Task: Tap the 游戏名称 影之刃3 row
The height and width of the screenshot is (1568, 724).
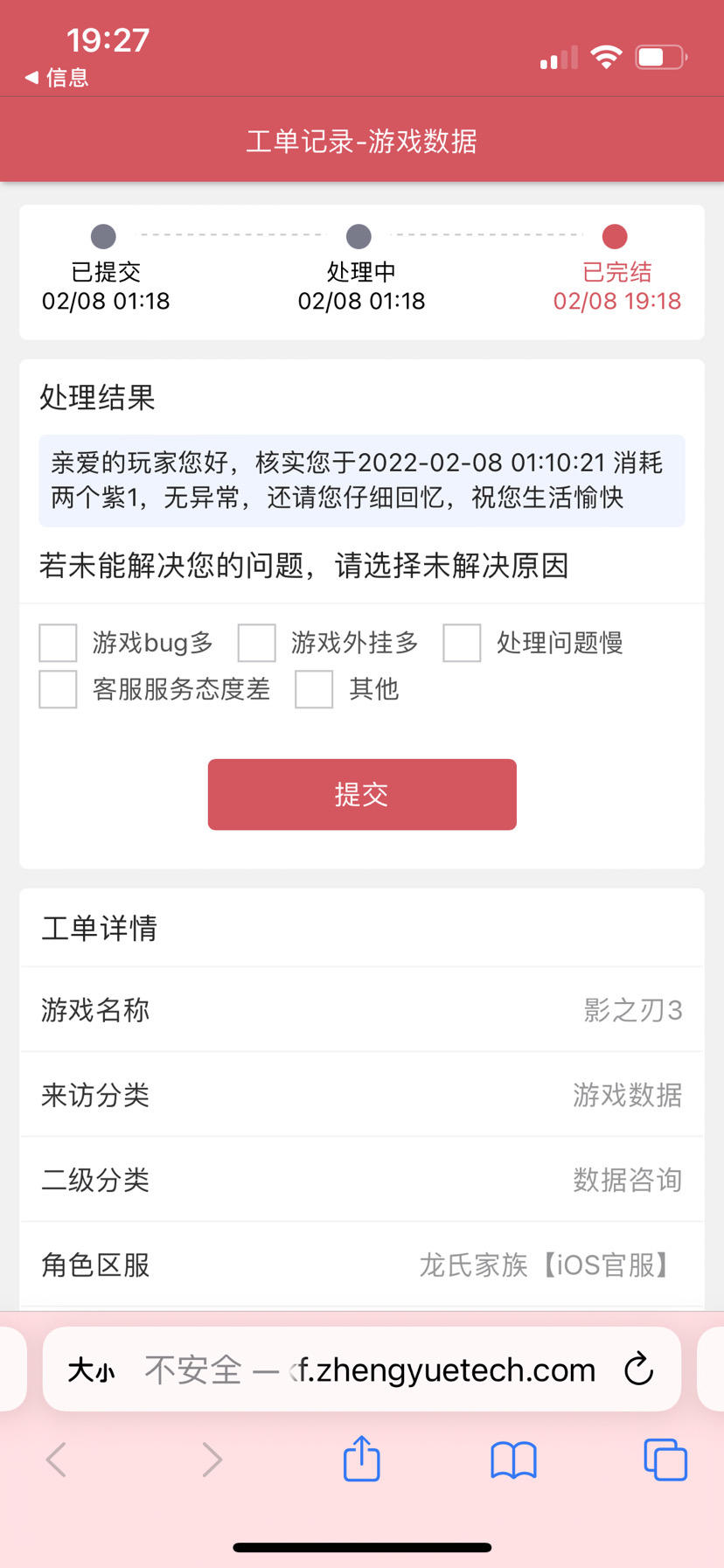Action: (362, 1009)
